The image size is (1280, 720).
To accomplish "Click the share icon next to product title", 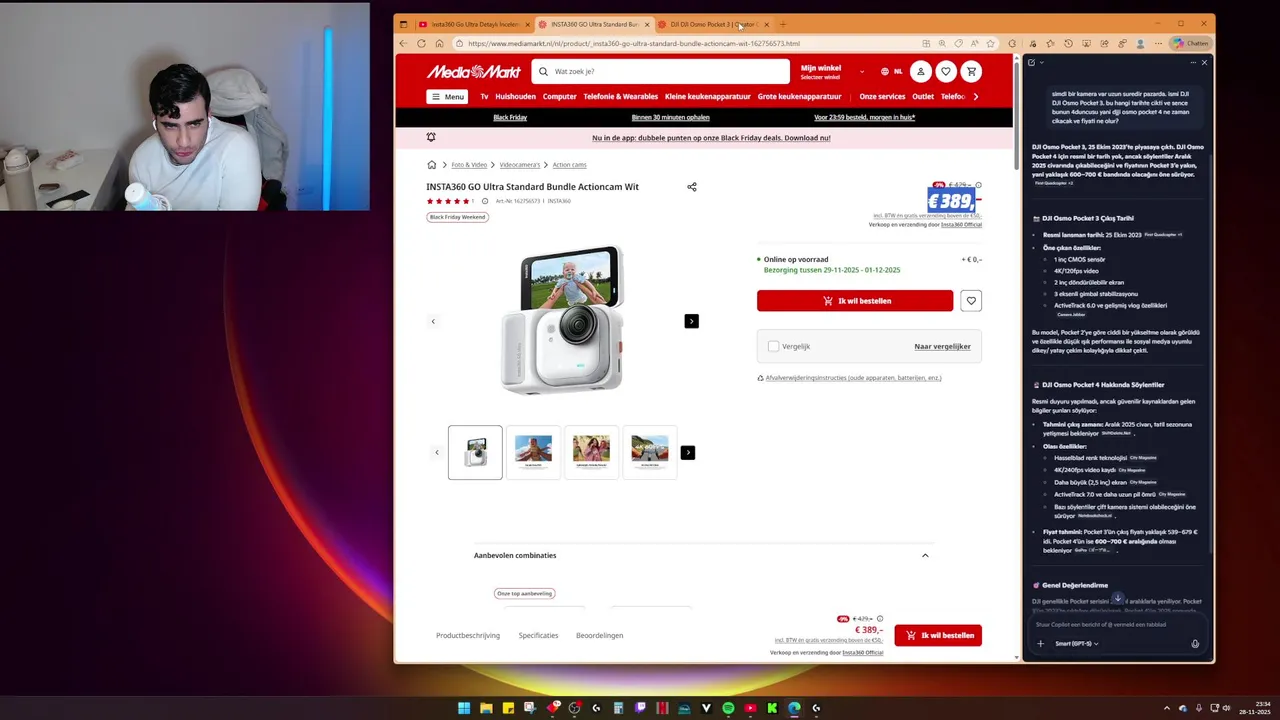I will 692,187.
